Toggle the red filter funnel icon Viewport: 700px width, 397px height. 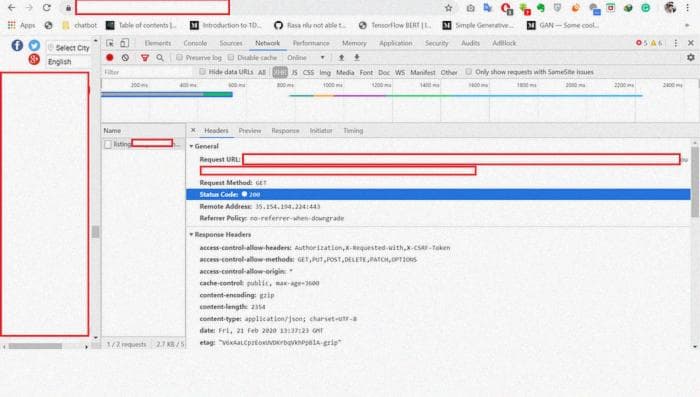tap(145, 58)
